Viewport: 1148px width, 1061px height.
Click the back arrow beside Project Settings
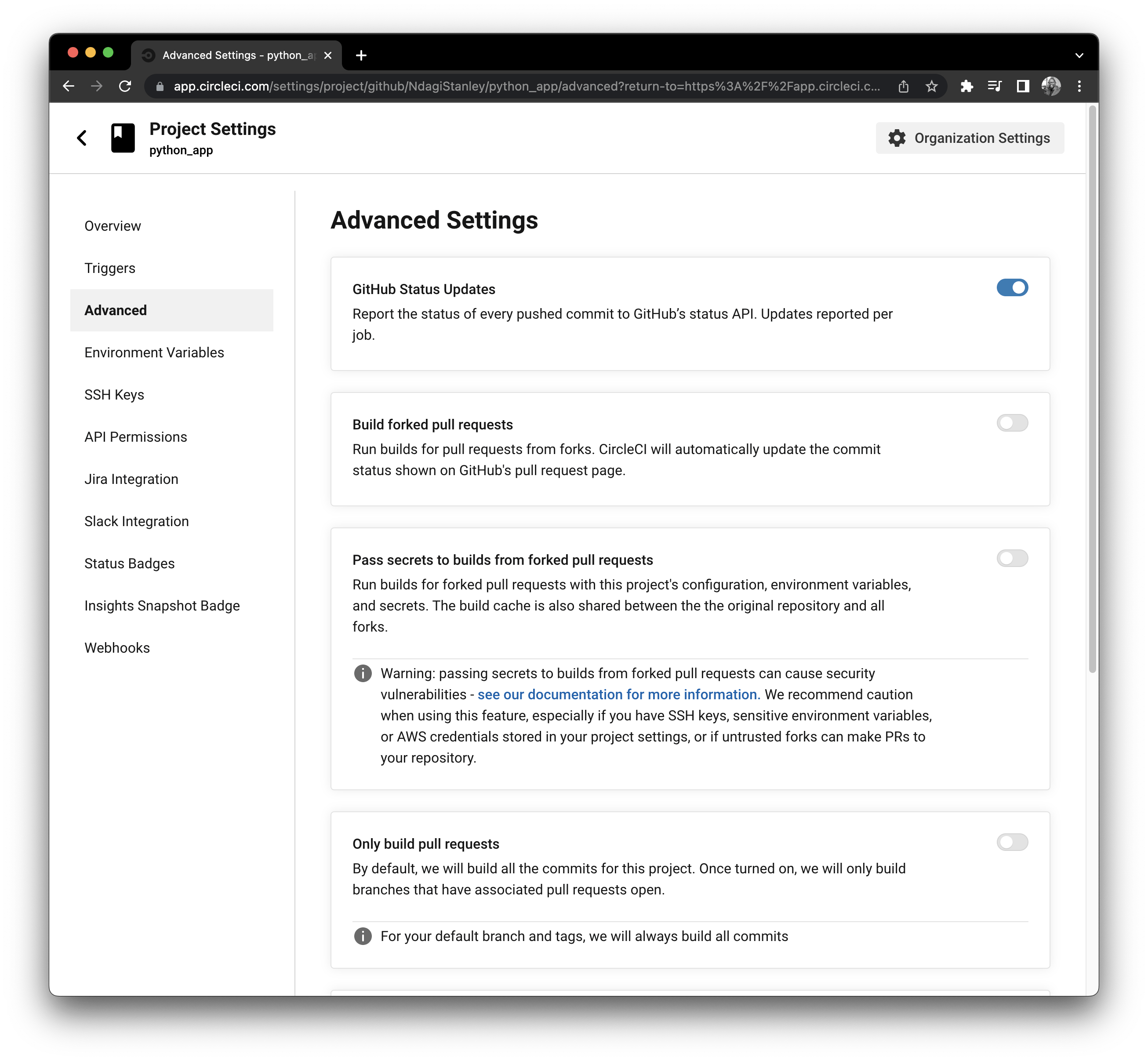pos(82,138)
